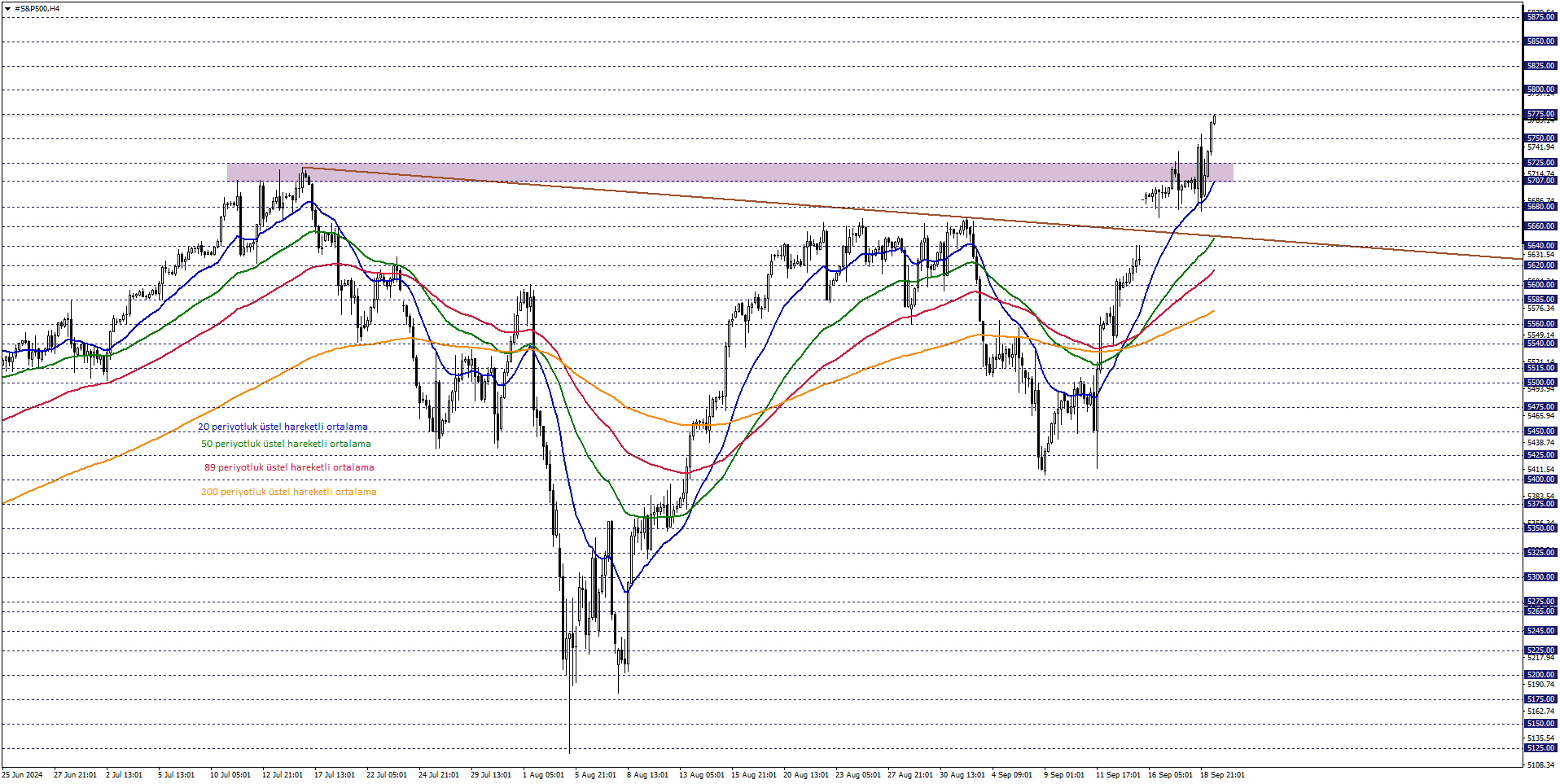Click the 5585.00 price level label
This screenshot has width=1560, height=784.
1540,300
